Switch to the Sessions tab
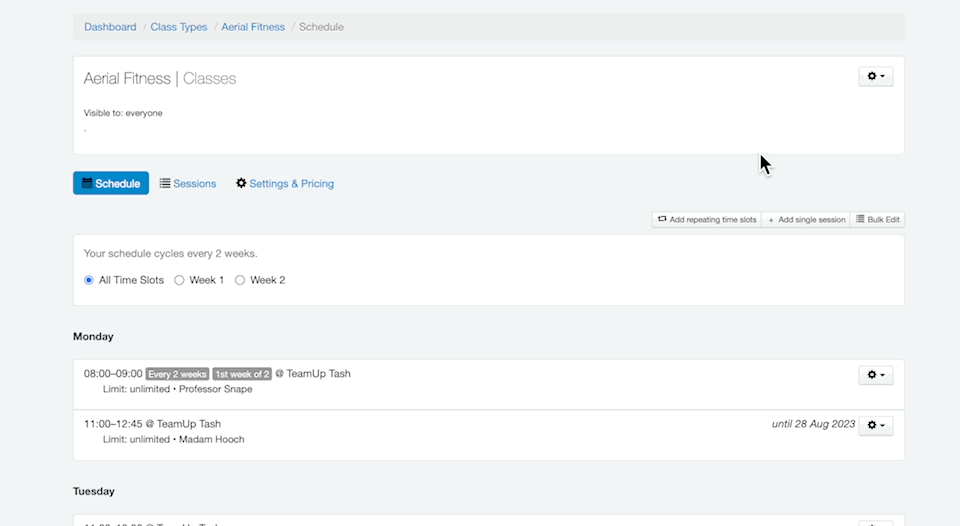960x526 pixels. pos(194,184)
